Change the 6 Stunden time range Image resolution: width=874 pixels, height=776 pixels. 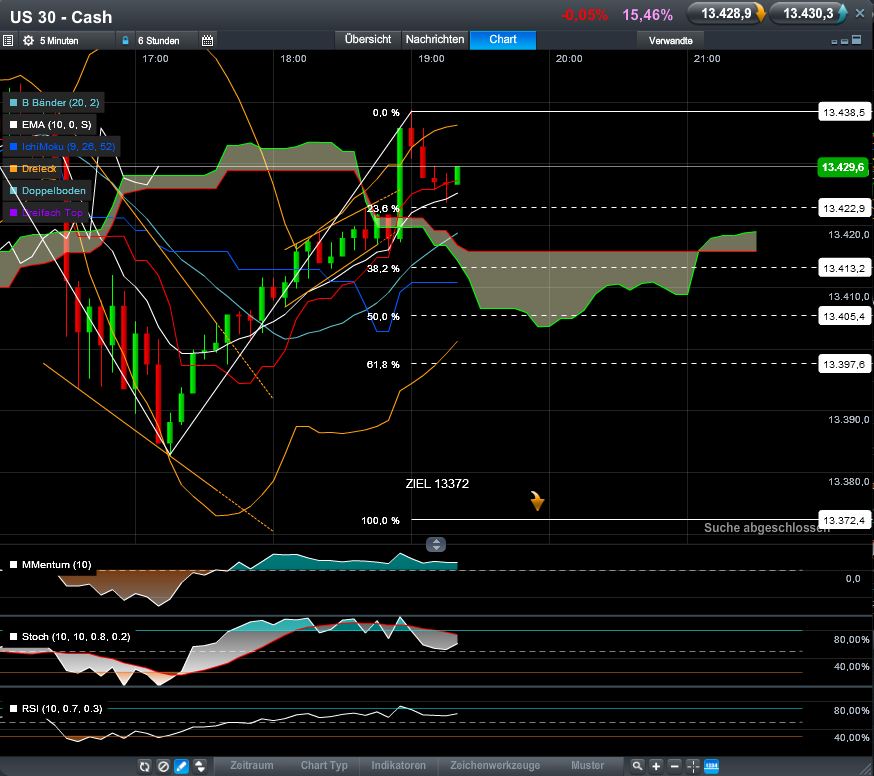click(159, 41)
